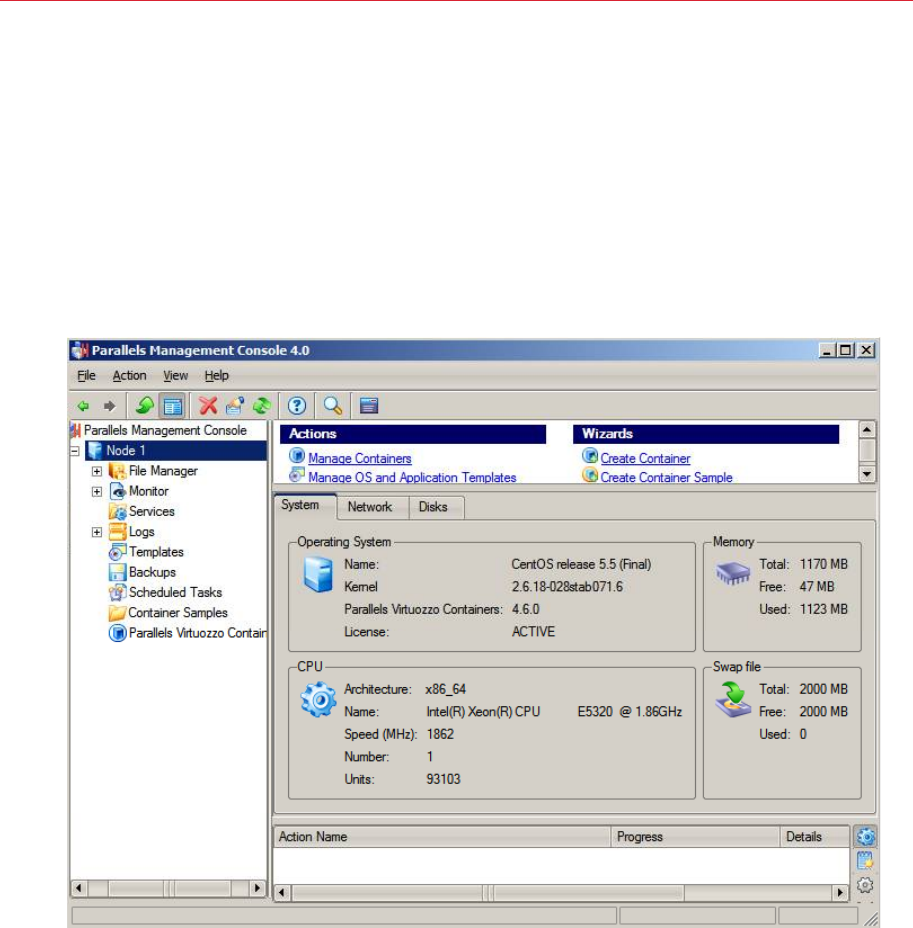
Task: Expand the Logs tree node
Action: coord(97,532)
